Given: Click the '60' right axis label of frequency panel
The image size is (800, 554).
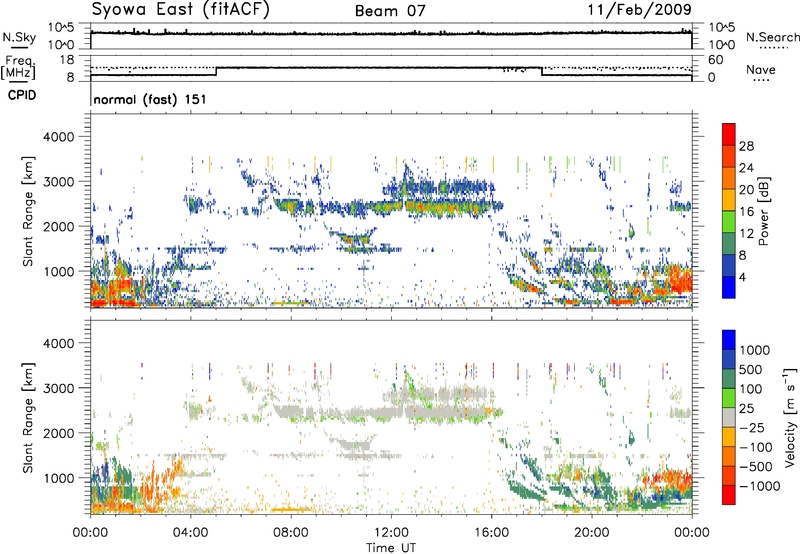Looking at the screenshot, I should click(715, 60).
